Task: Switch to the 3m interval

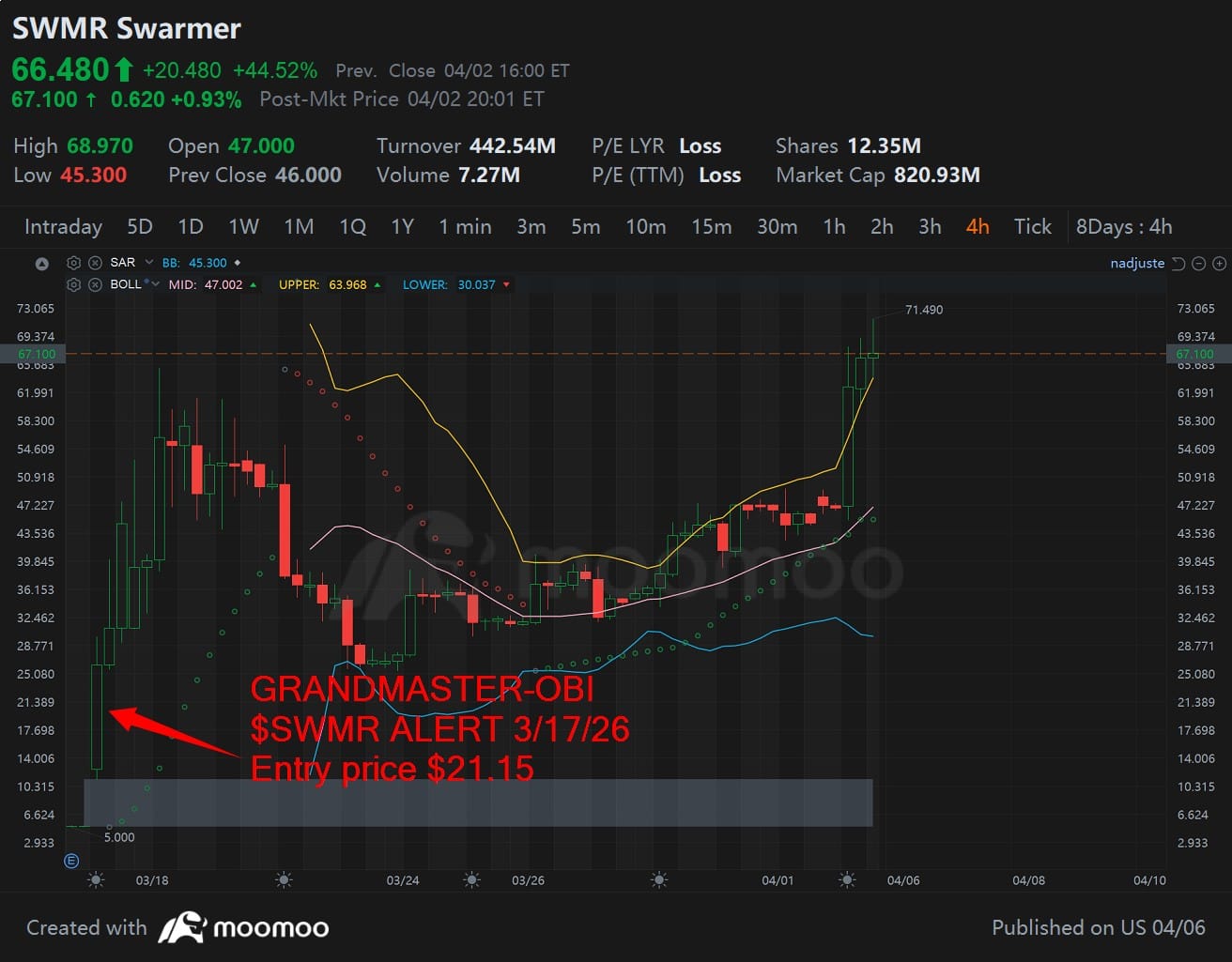Action: click(x=531, y=227)
